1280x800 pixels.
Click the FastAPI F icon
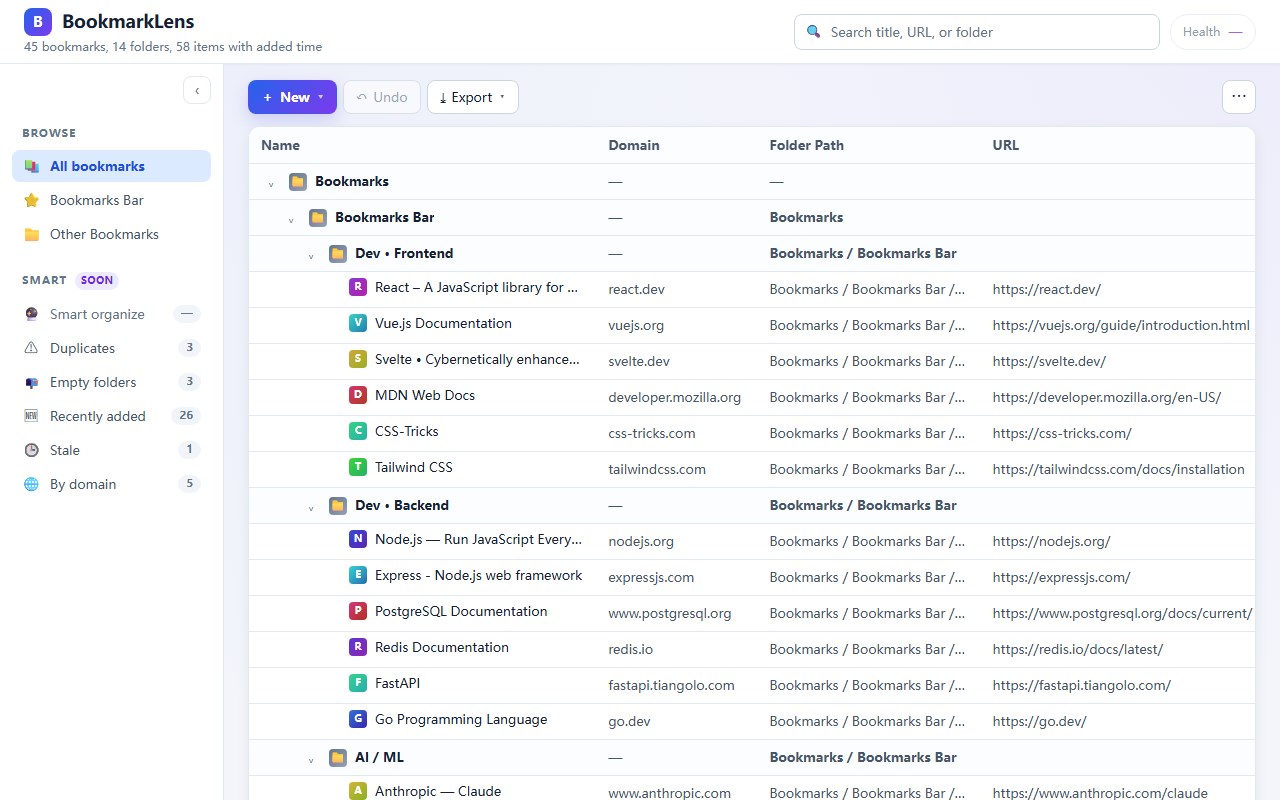(357, 684)
